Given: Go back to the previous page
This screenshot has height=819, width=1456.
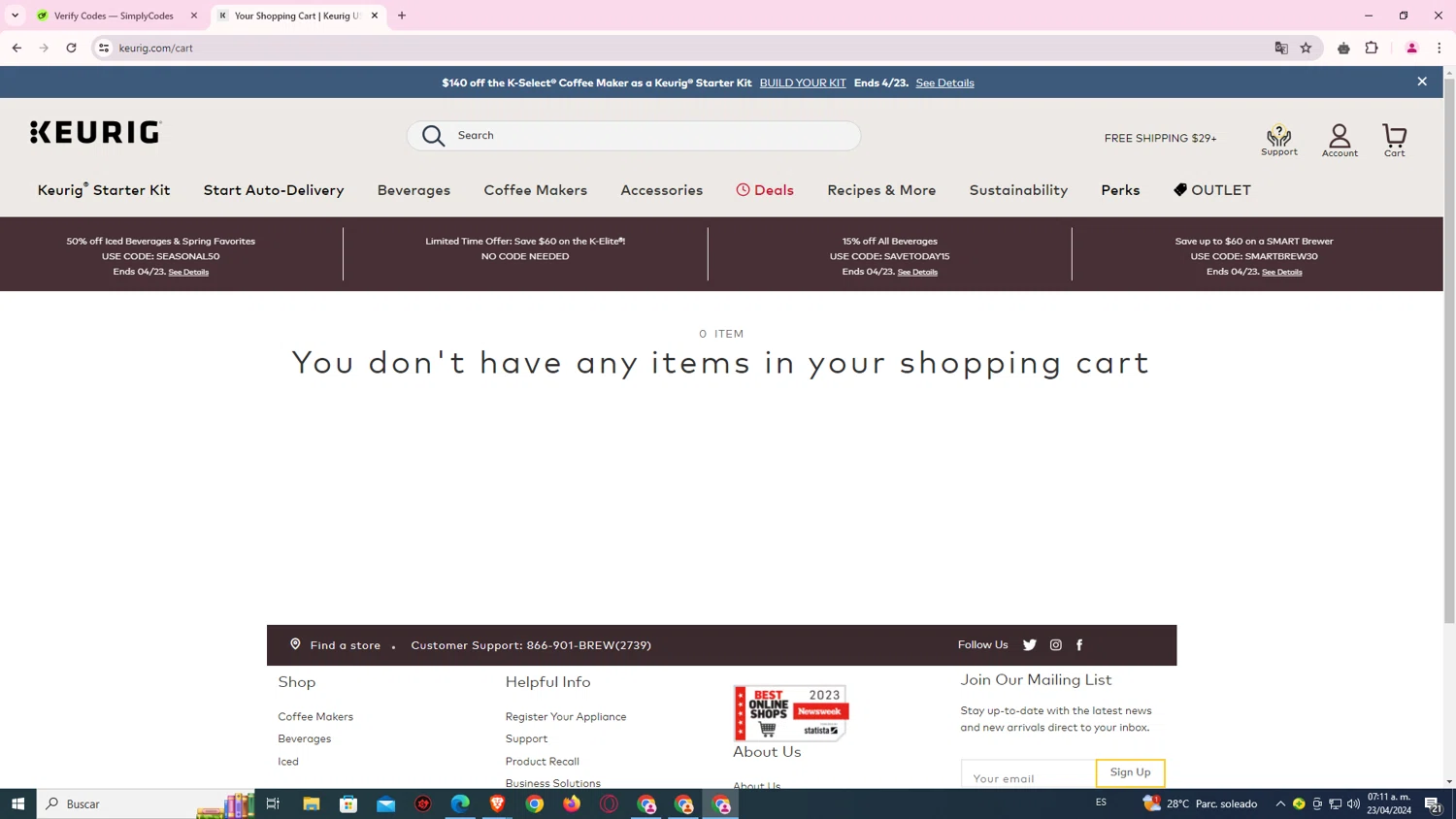Looking at the screenshot, I should click(17, 48).
